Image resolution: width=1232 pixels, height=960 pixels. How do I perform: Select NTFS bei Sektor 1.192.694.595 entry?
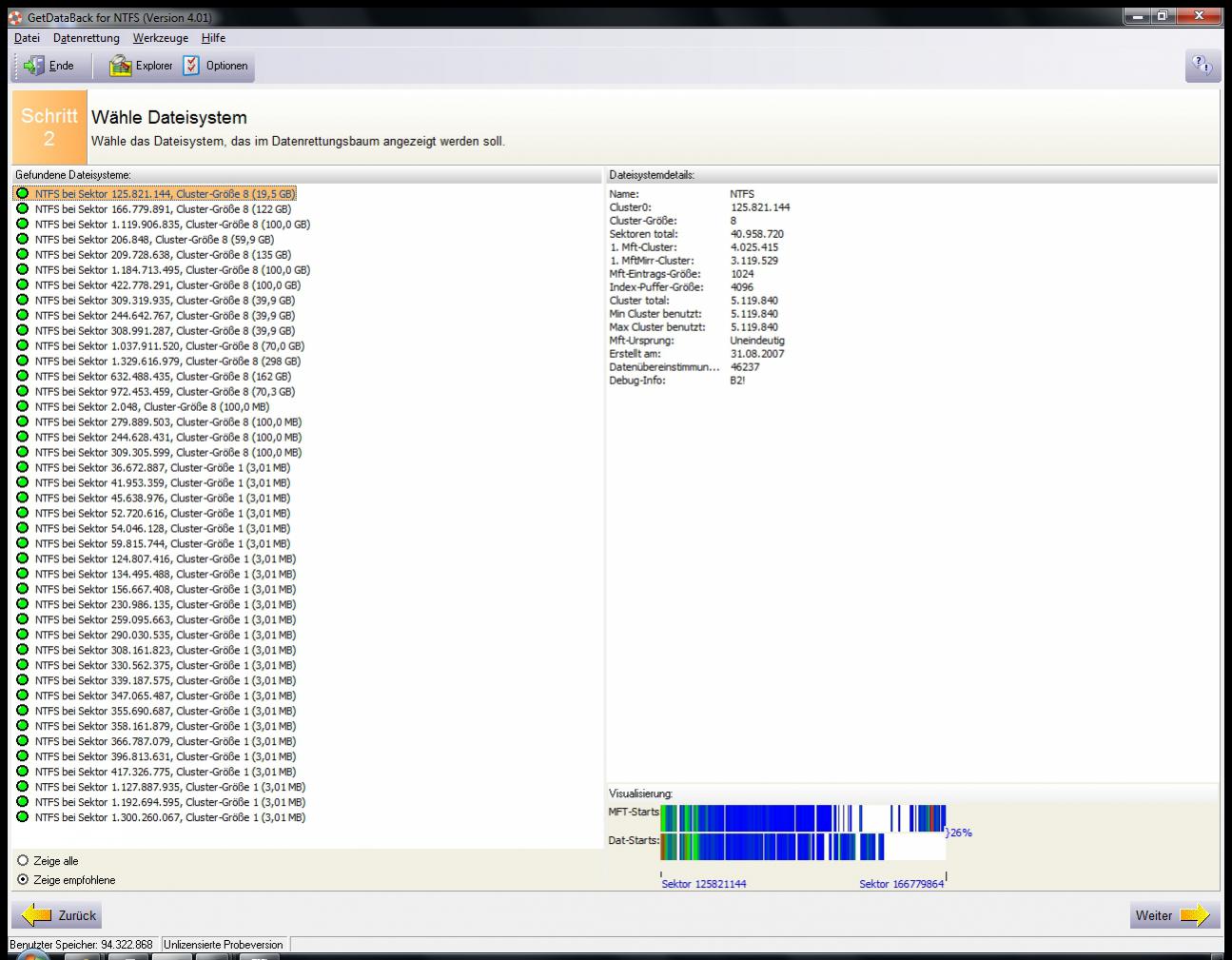point(161,803)
